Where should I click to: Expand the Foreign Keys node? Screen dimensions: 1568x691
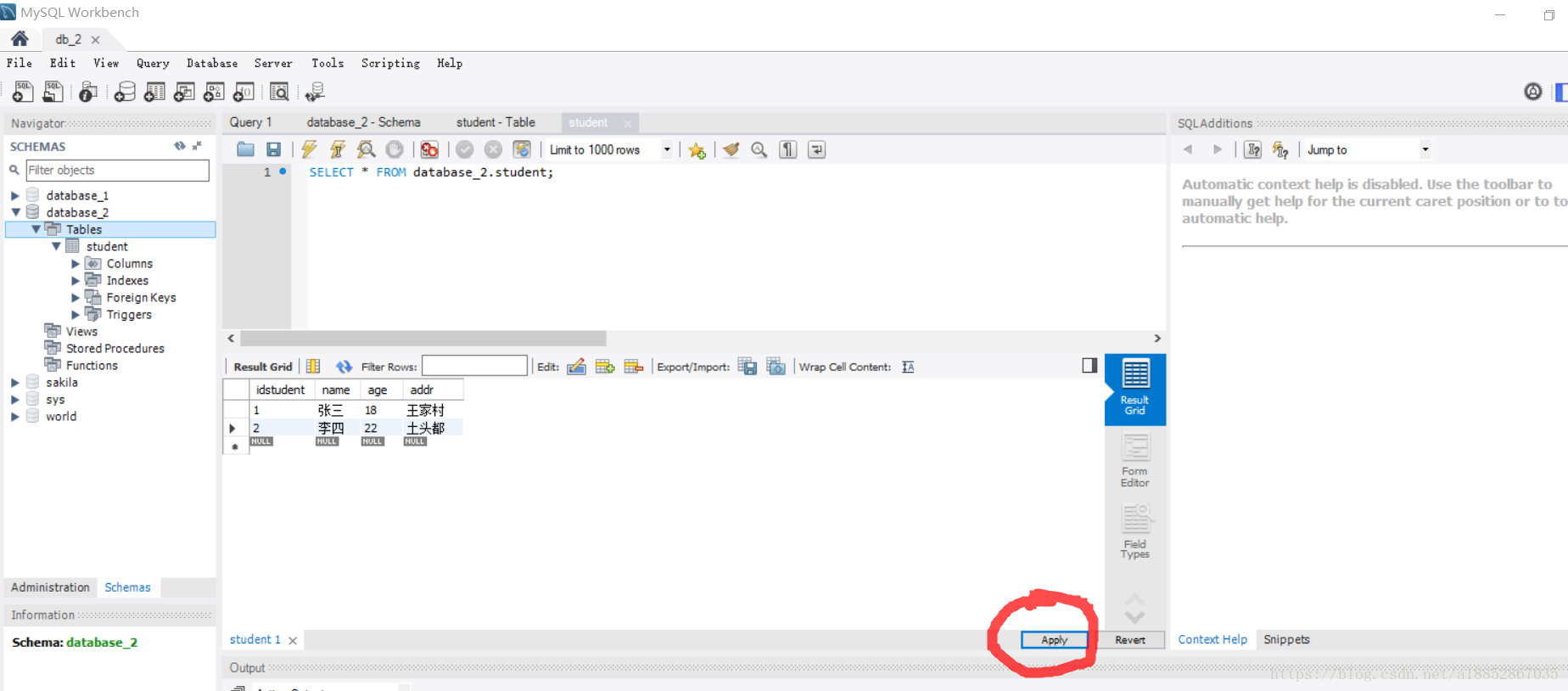pyautogui.click(x=76, y=298)
